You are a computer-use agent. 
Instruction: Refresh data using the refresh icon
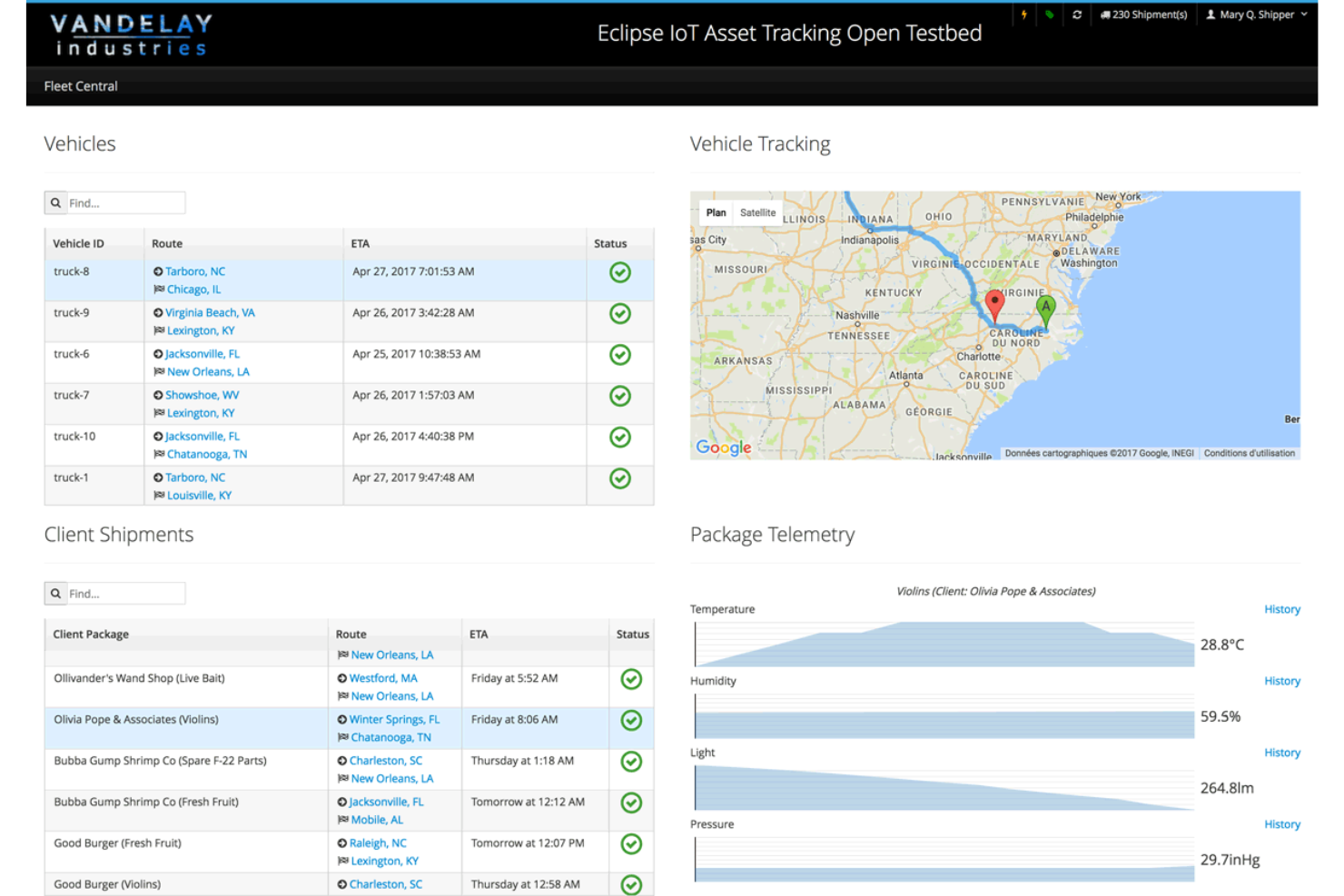[x=1077, y=14]
